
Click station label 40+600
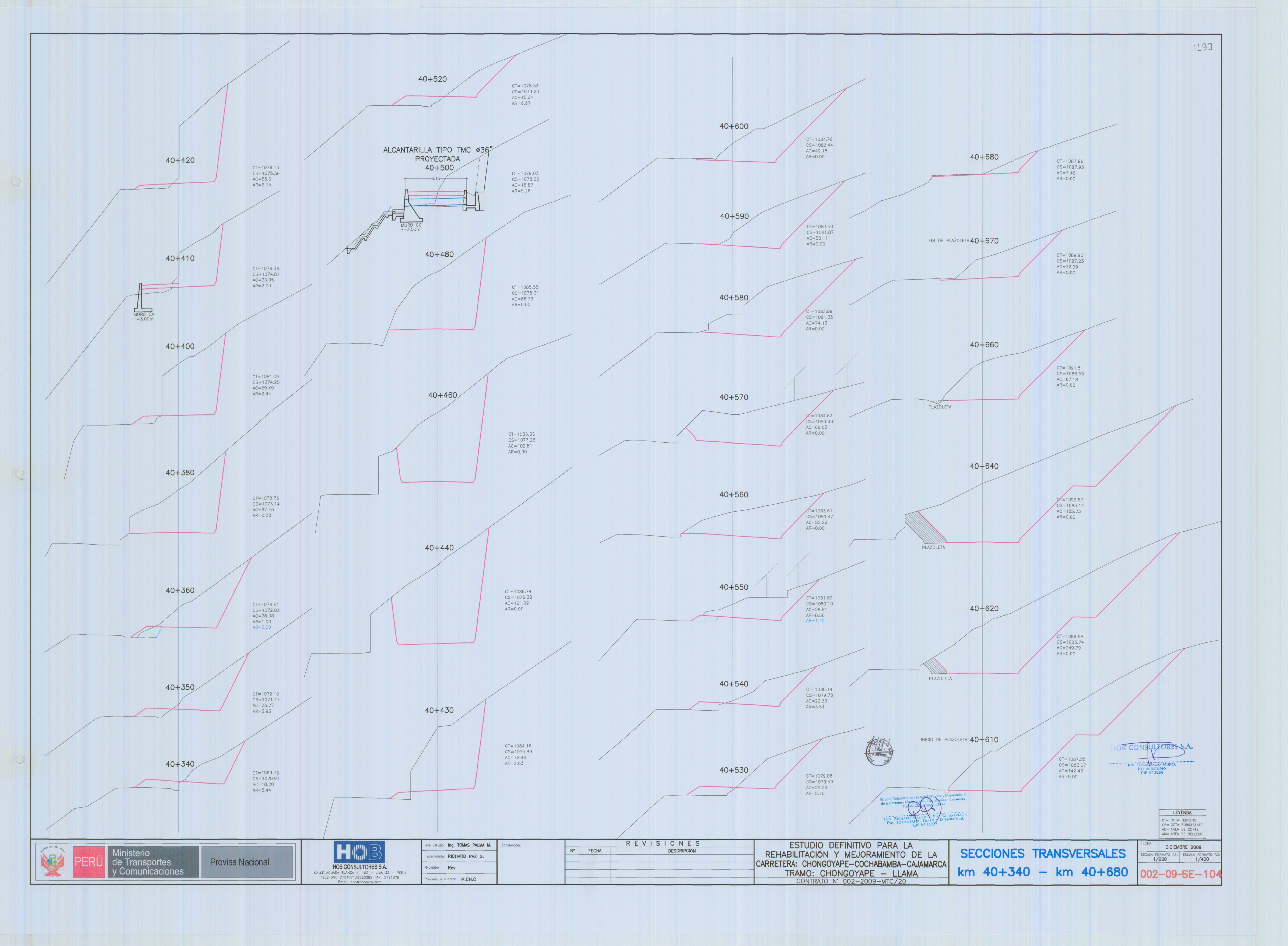(734, 126)
